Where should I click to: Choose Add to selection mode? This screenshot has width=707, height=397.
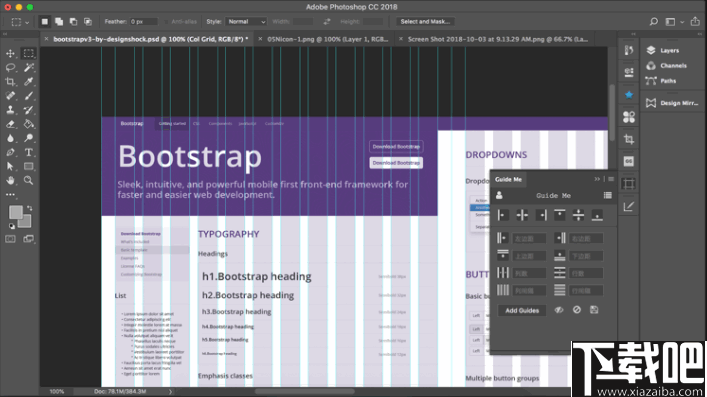pos(59,22)
